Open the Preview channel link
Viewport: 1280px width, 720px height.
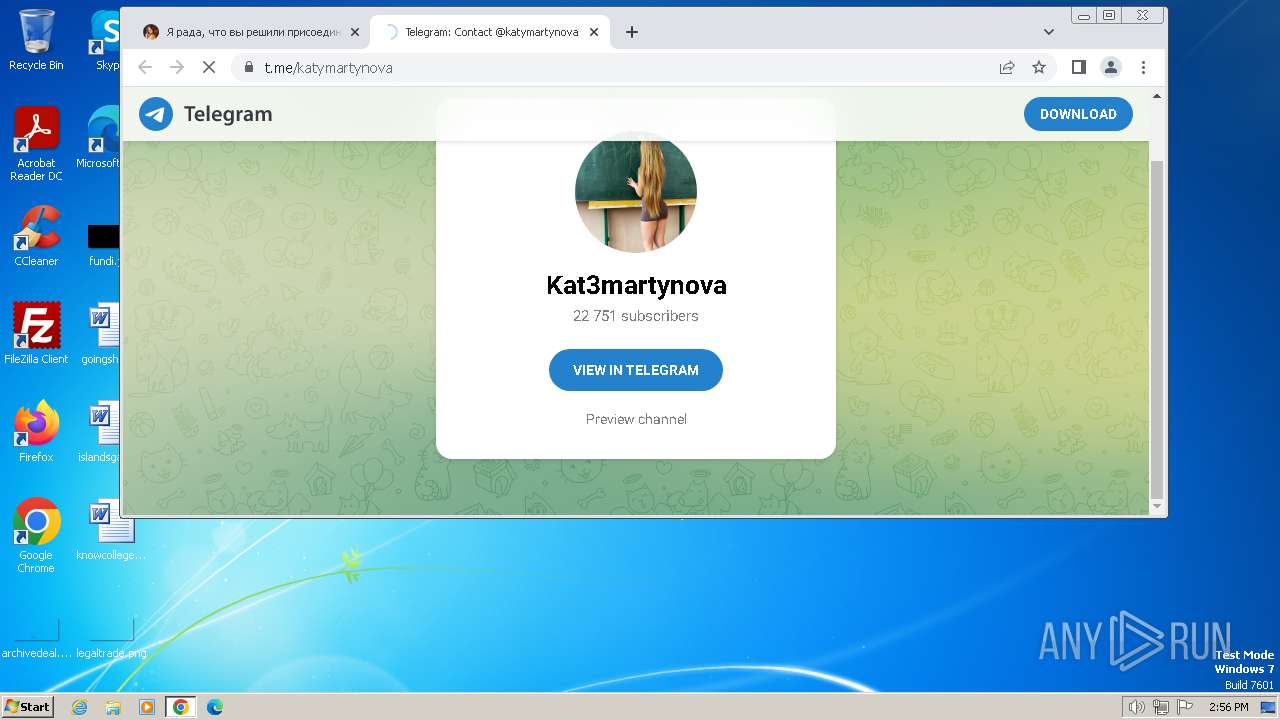[636, 419]
